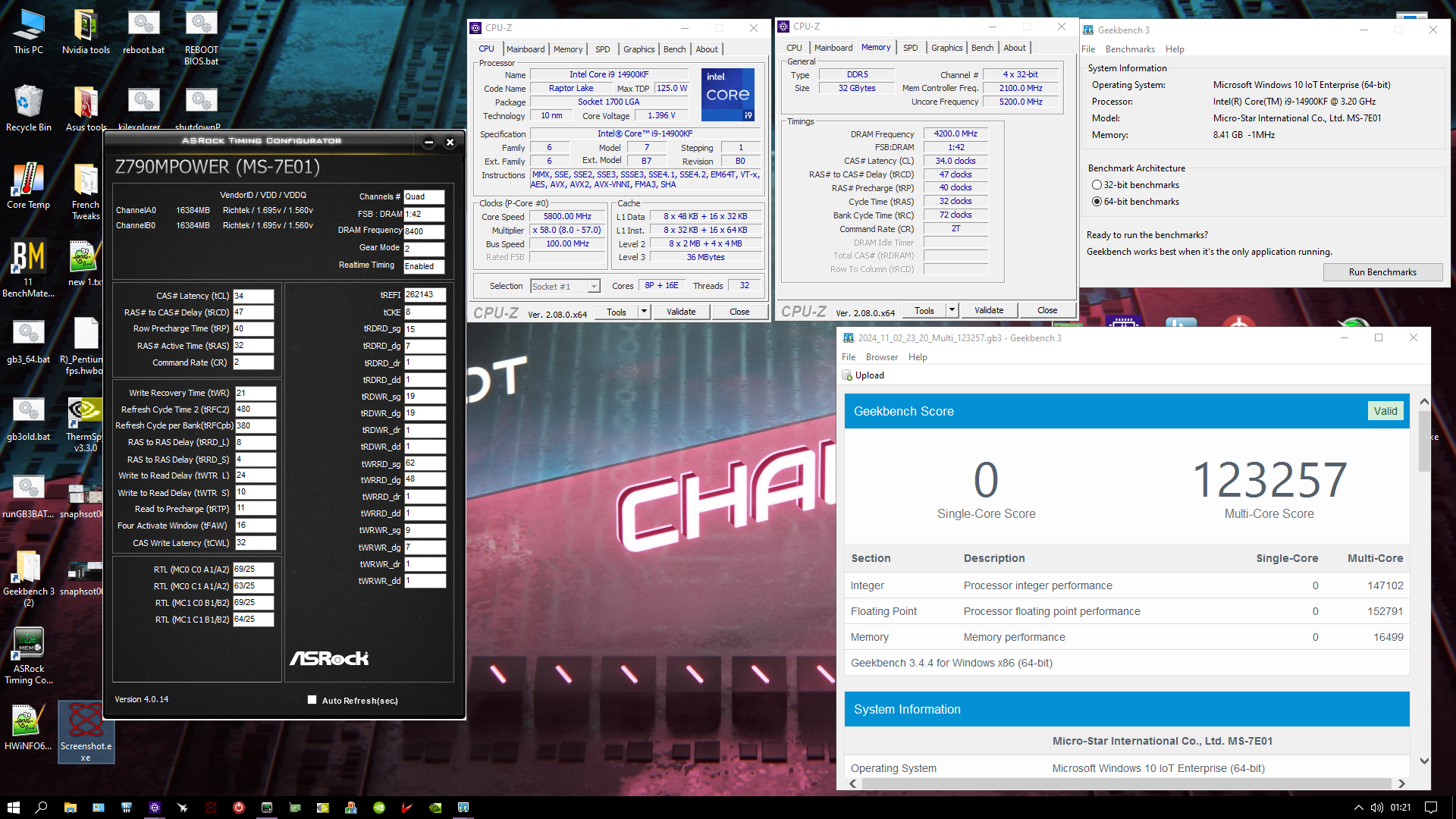Viewport: 1456px width, 819px height.
Task: Open the Geekbench 3 (2) folder icon
Action: [28, 578]
